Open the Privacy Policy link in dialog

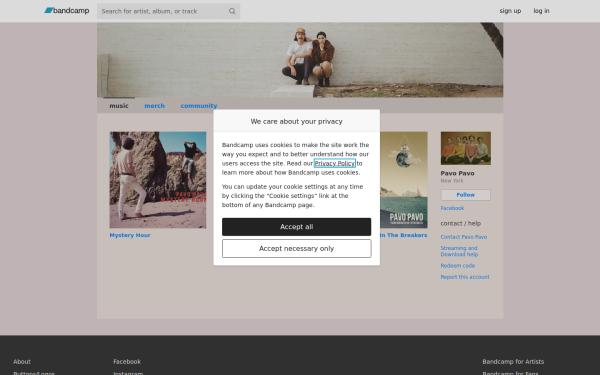(335, 163)
